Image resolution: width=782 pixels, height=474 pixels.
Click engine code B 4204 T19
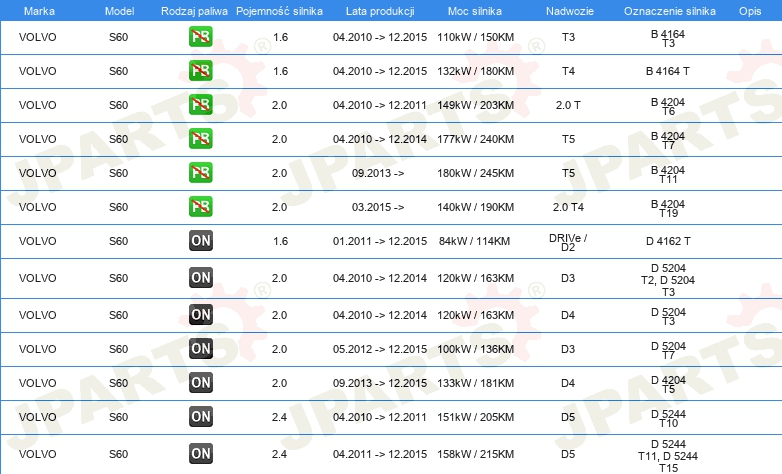pos(668,208)
